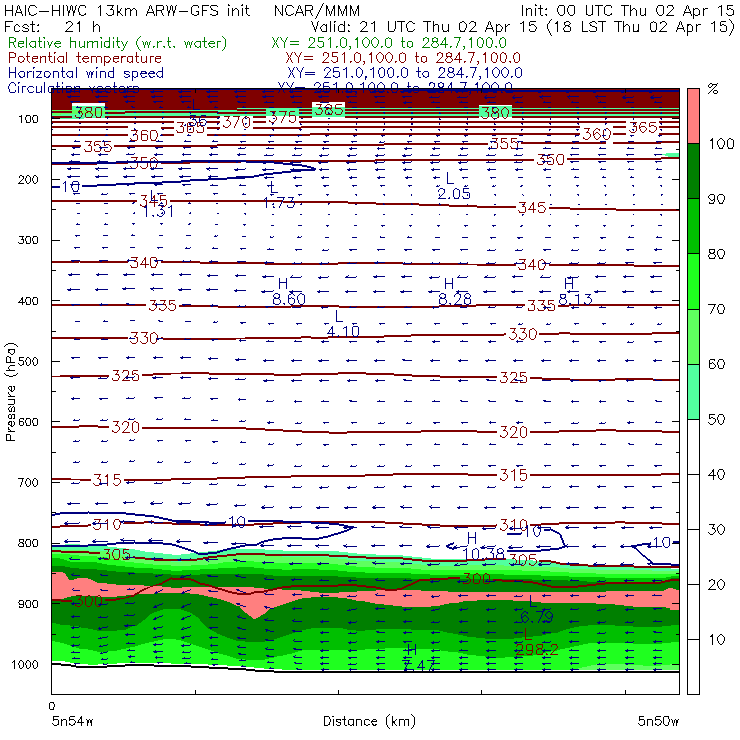Viewport: 740px width, 740px height.
Task: Click the 800 pressure tick label
Action: tap(28, 543)
